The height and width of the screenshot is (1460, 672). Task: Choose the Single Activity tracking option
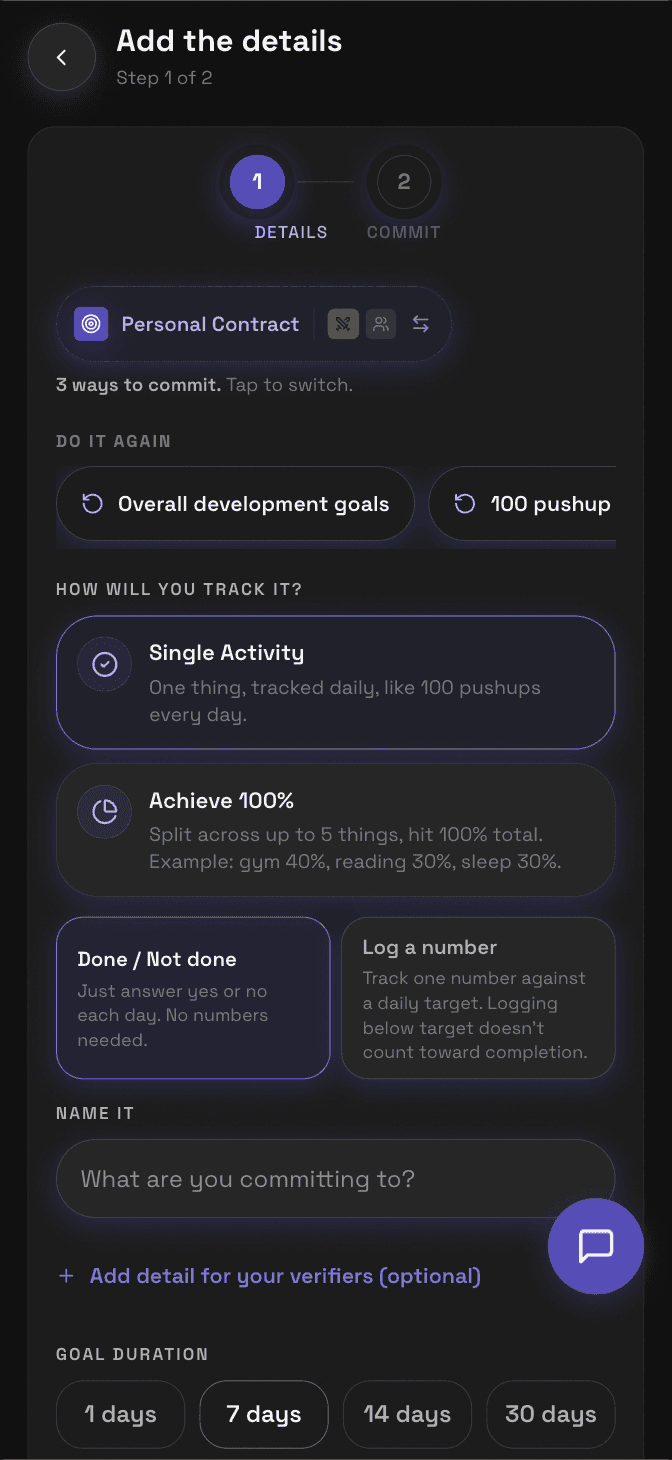click(336, 682)
